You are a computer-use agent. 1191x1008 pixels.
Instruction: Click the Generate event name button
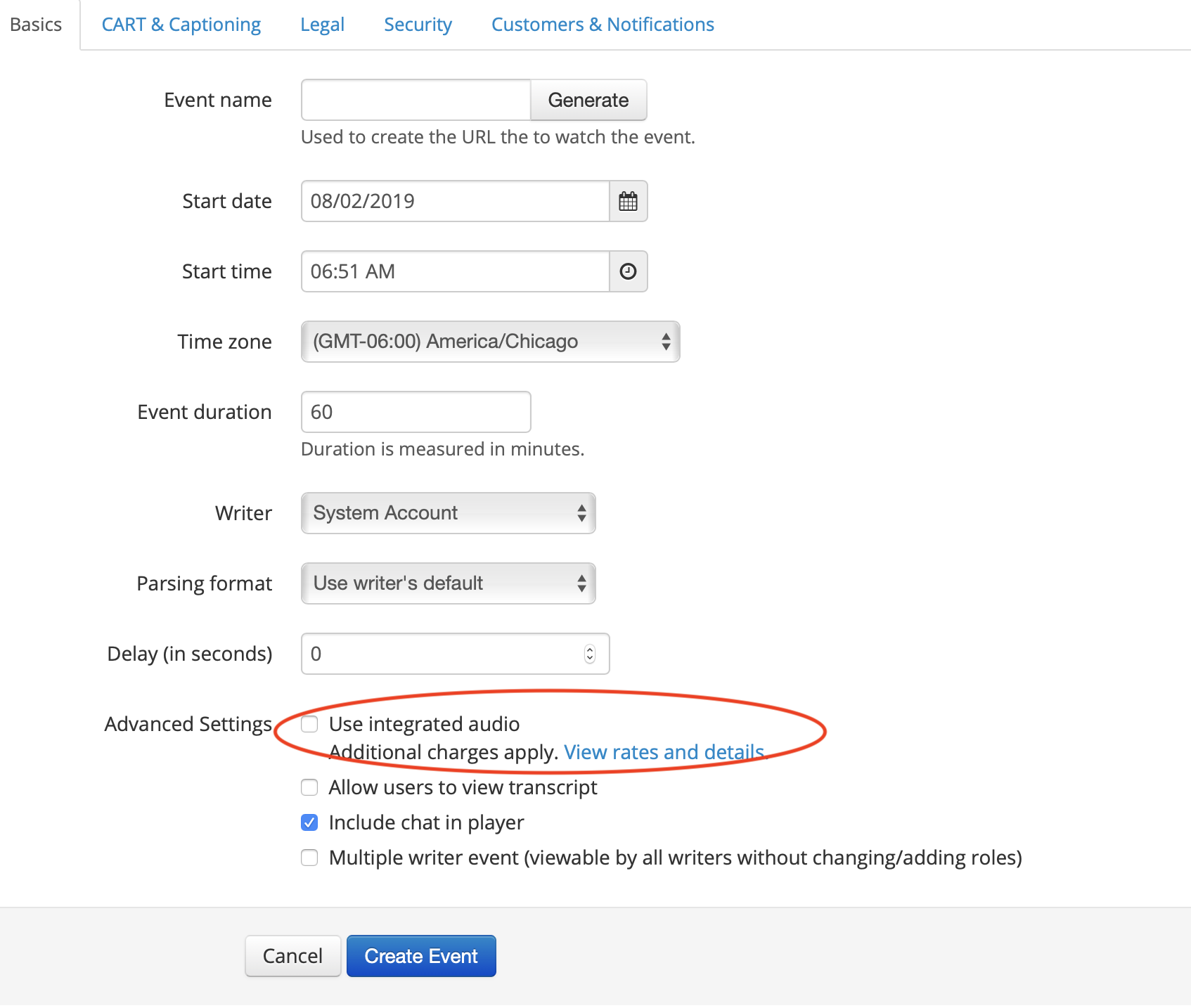click(x=588, y=100)
